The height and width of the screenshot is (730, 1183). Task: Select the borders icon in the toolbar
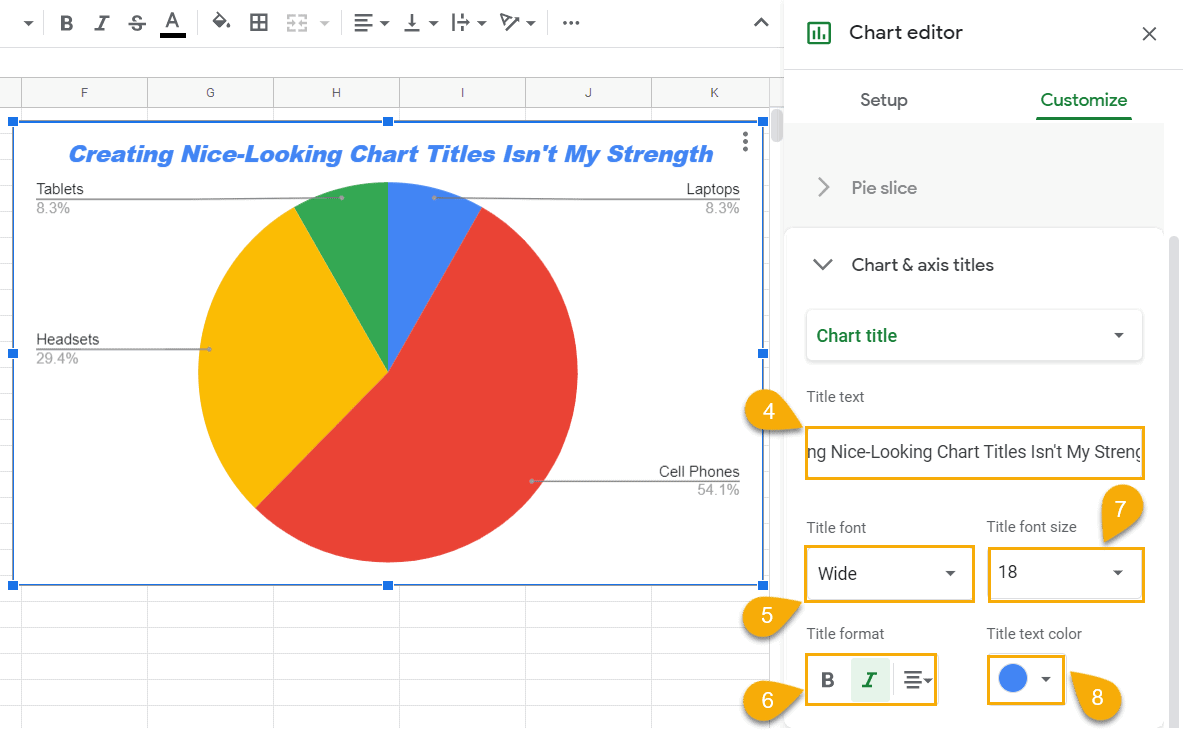pyautogui.click(x=259, y=22)
